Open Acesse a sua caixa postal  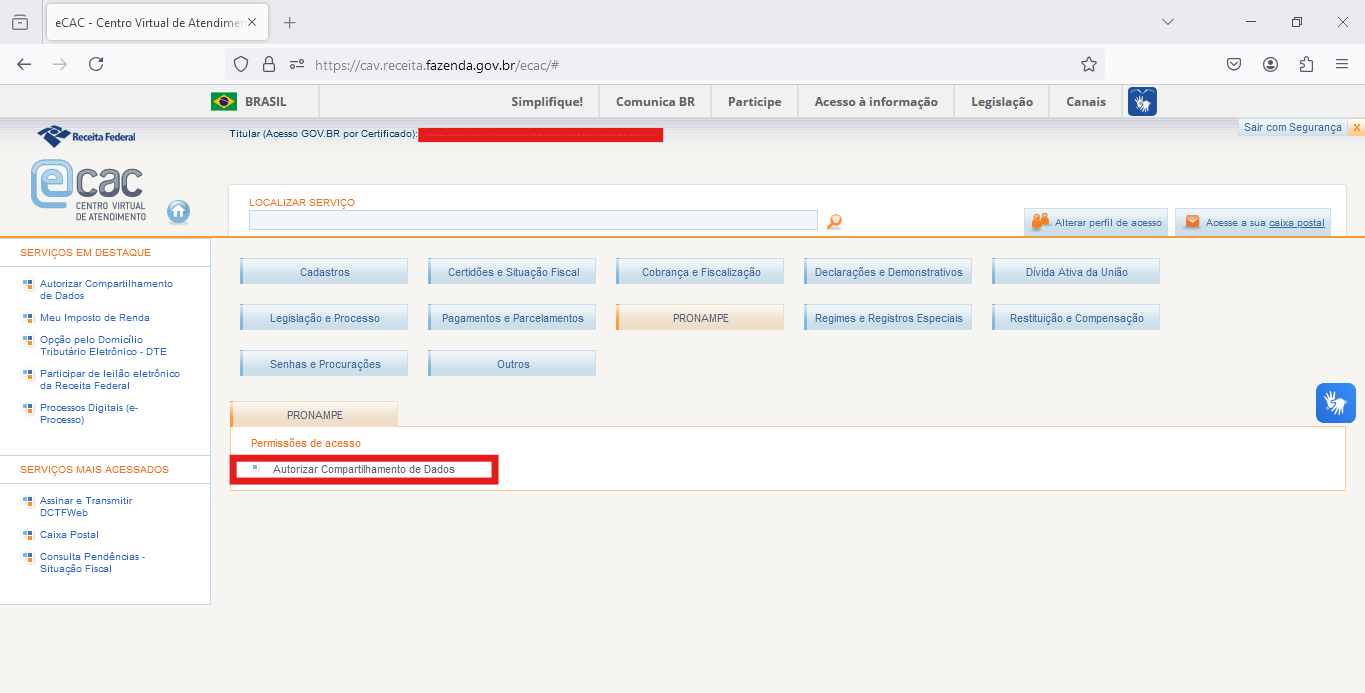pos(1254,222)
